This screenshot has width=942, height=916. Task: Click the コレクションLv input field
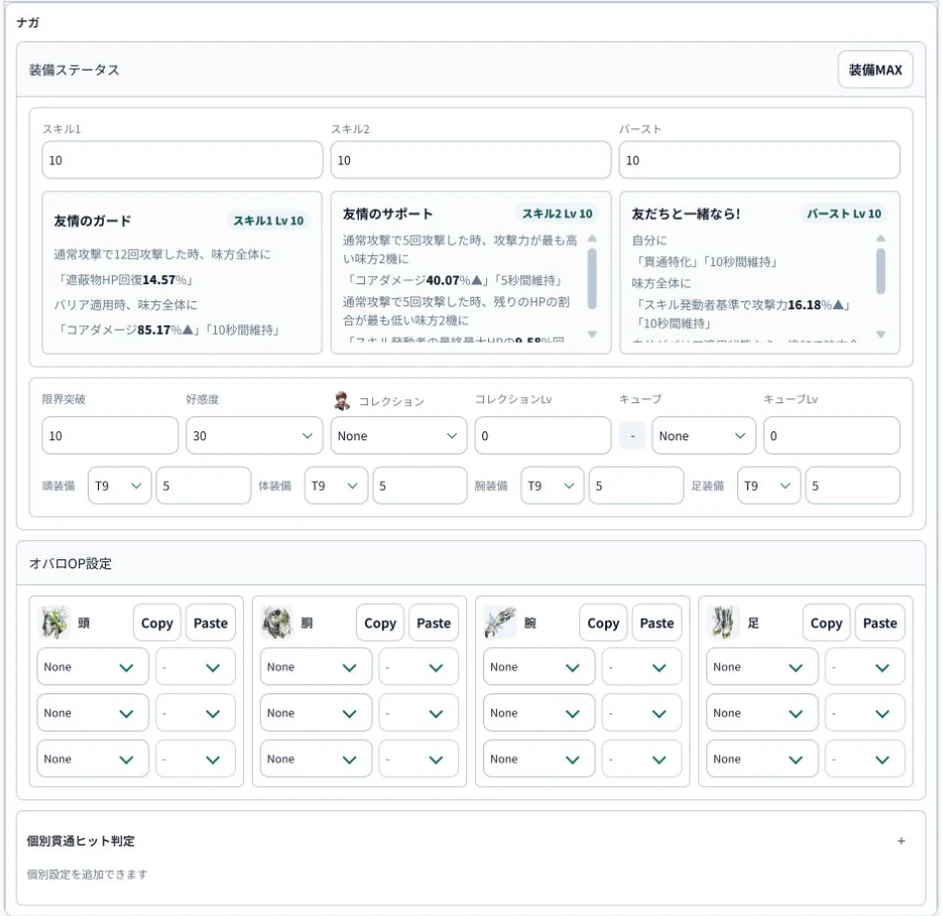[x=542, y=435]
